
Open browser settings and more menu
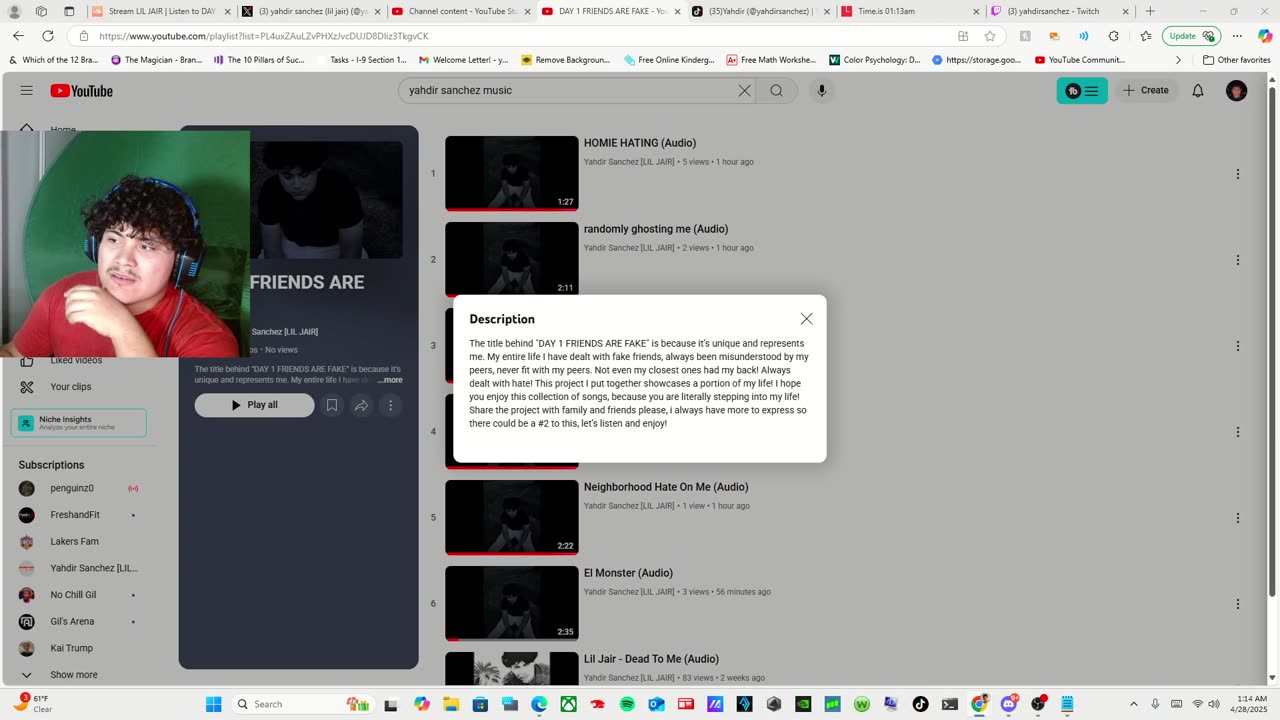(x=1238, y=36)
